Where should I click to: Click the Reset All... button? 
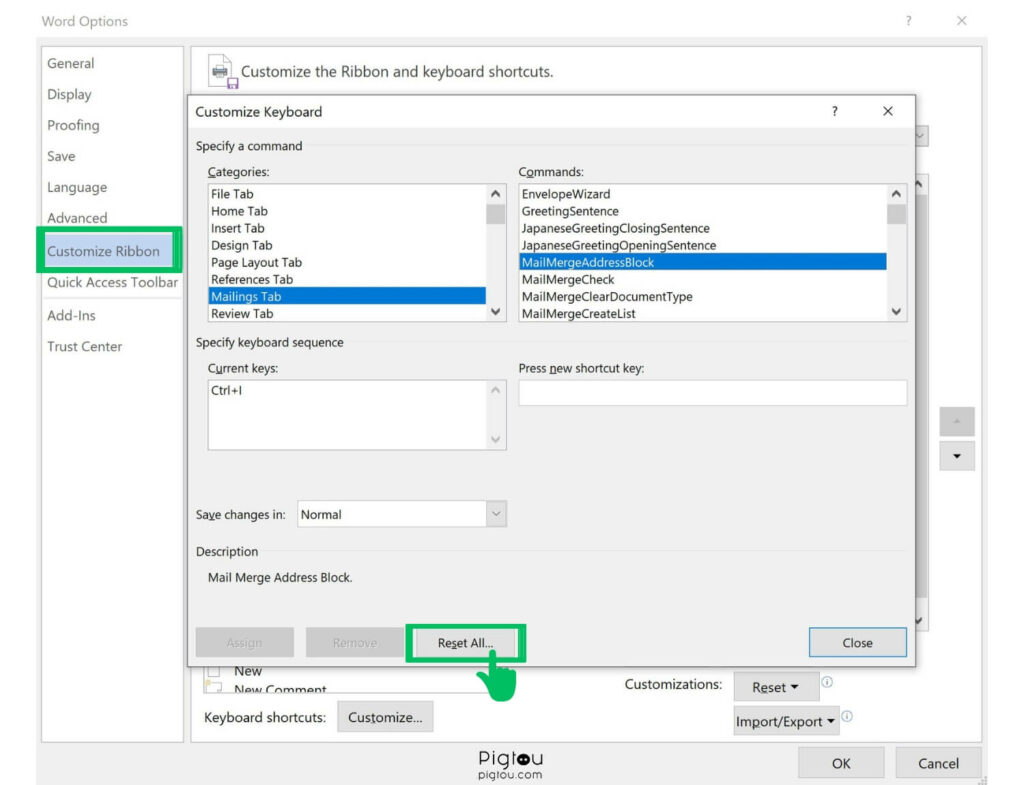point(465,643)
